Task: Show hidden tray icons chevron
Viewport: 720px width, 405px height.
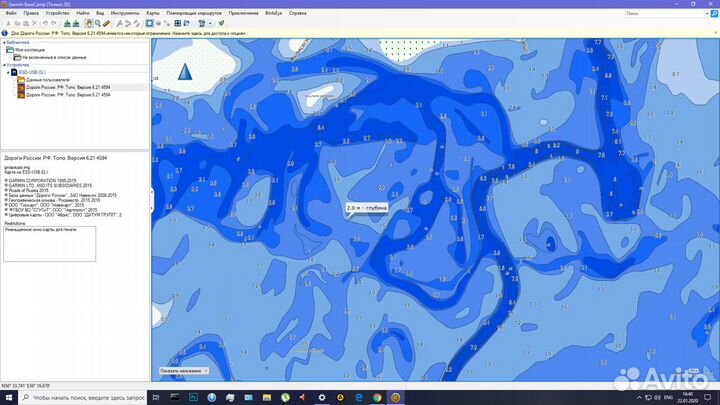Action: coord(639,397)
